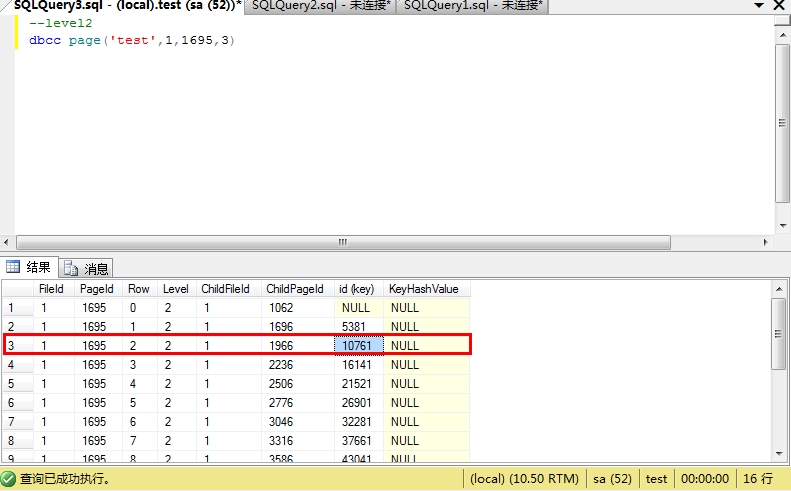
Task: Open the 结果 results tab
Action: pos(29,267)
